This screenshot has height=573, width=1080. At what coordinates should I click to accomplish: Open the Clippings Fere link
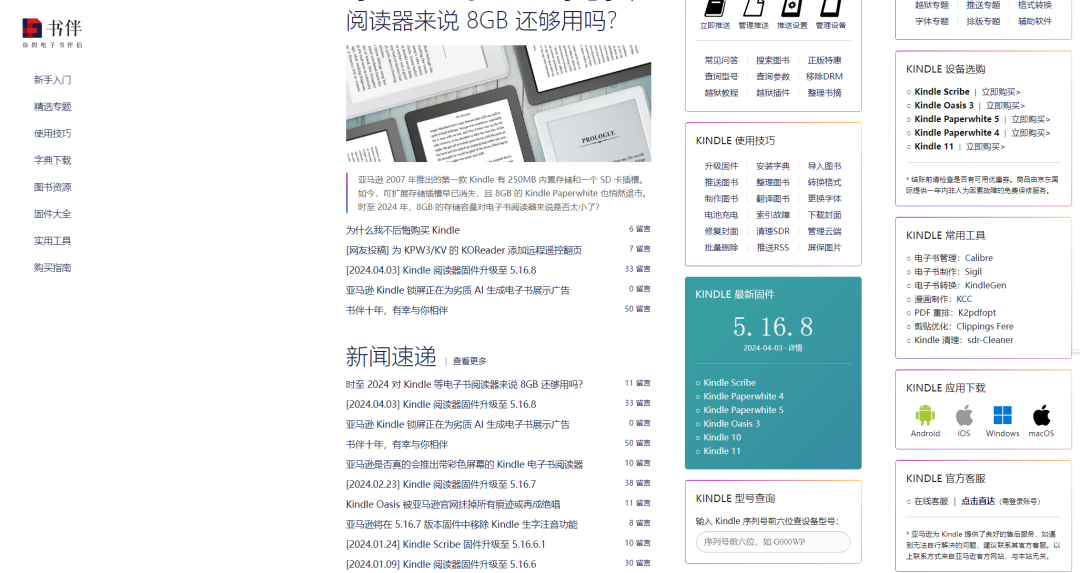pos(984,326)
